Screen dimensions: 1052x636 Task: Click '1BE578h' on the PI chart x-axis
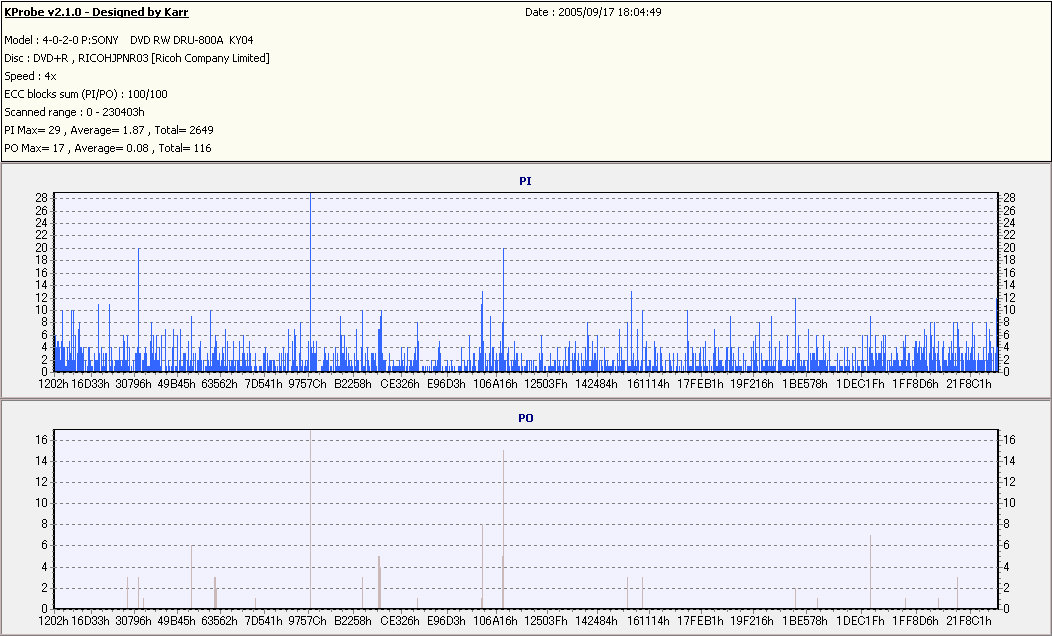(x=805, y=384)
